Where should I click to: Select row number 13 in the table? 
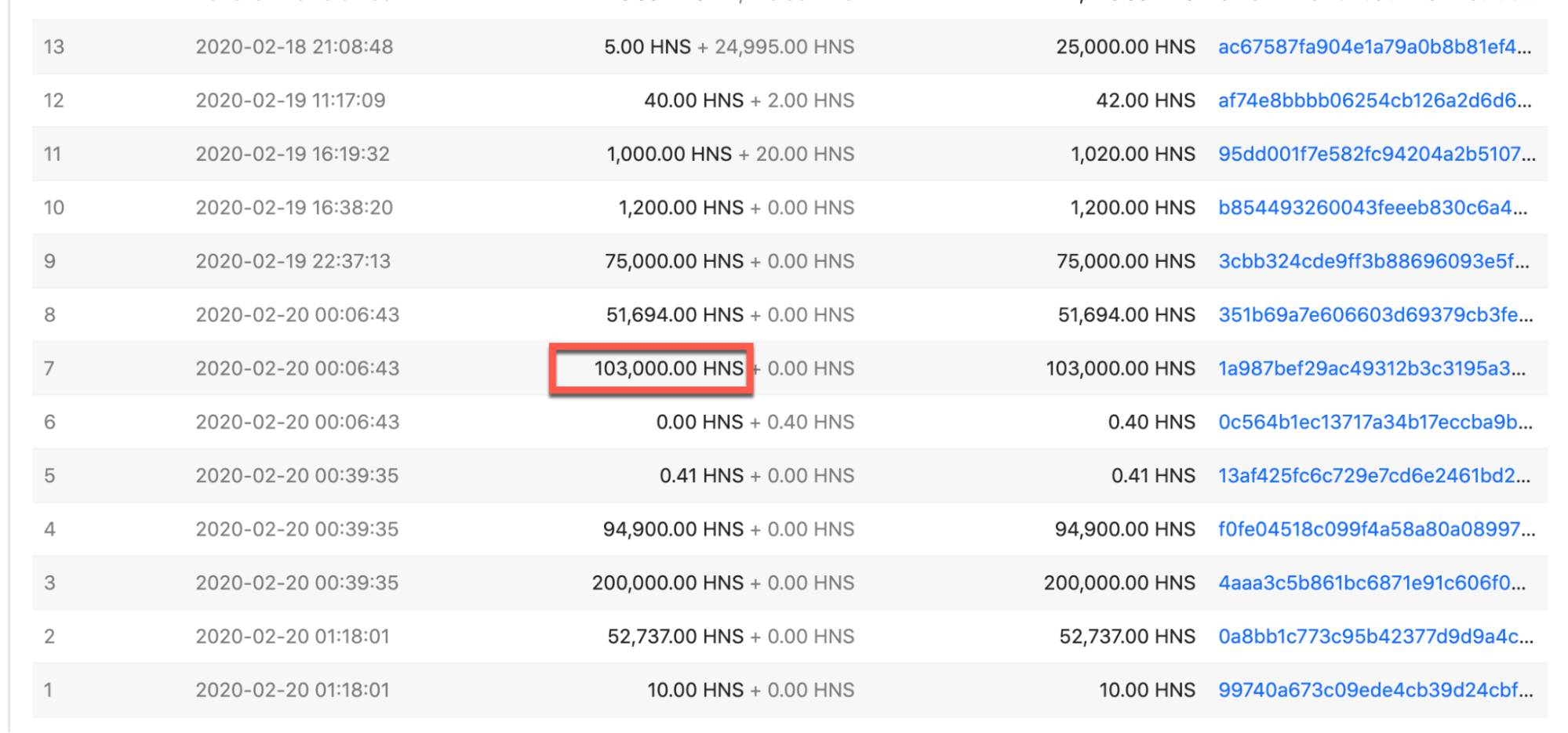(51, 47)
